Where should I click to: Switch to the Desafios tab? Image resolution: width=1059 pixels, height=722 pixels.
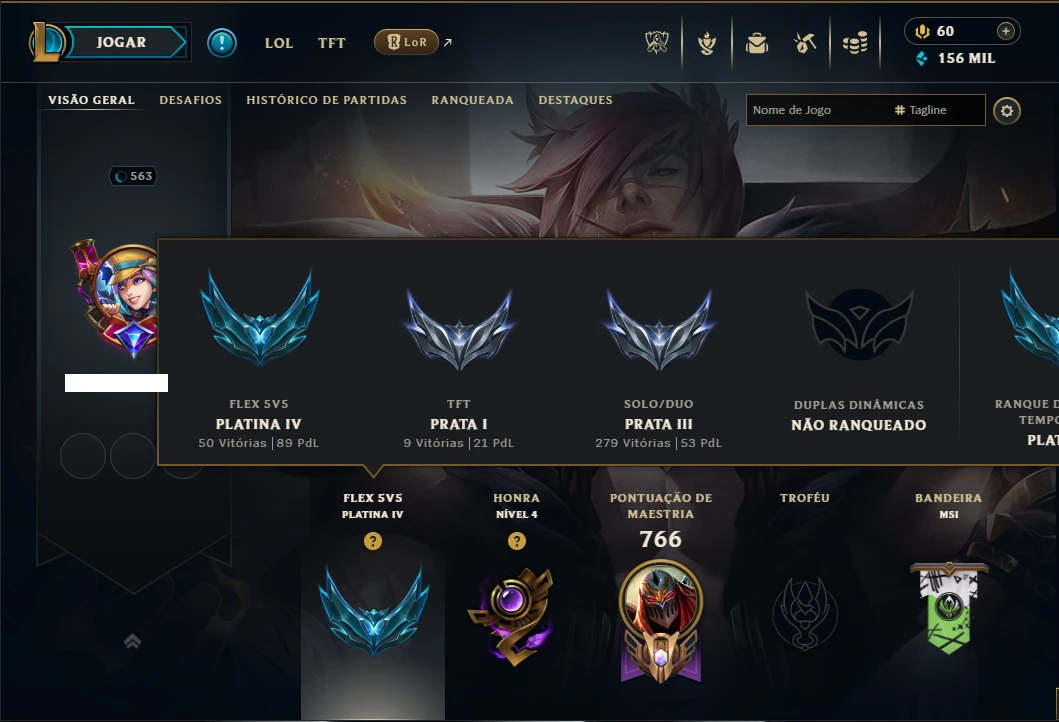[x=190, y=100]
